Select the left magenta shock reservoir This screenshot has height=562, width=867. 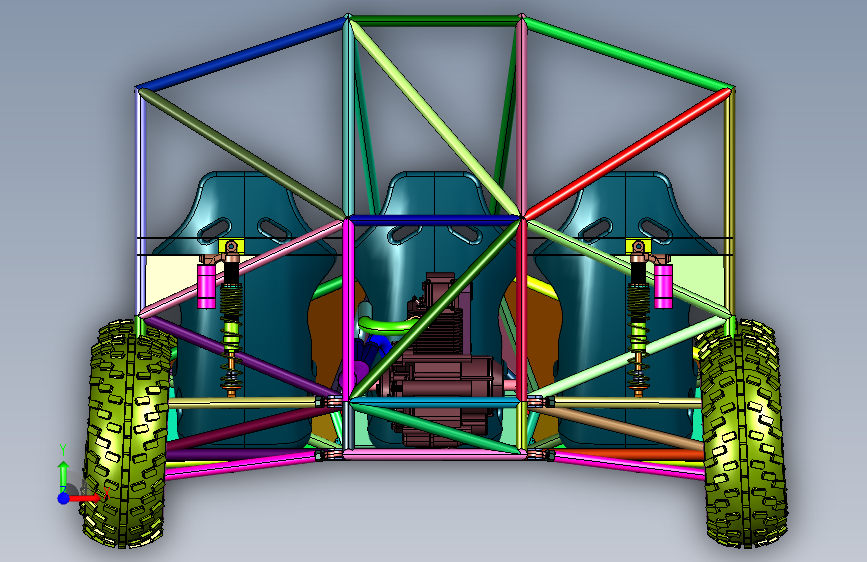pyautogui.click(x=207, y=285)
